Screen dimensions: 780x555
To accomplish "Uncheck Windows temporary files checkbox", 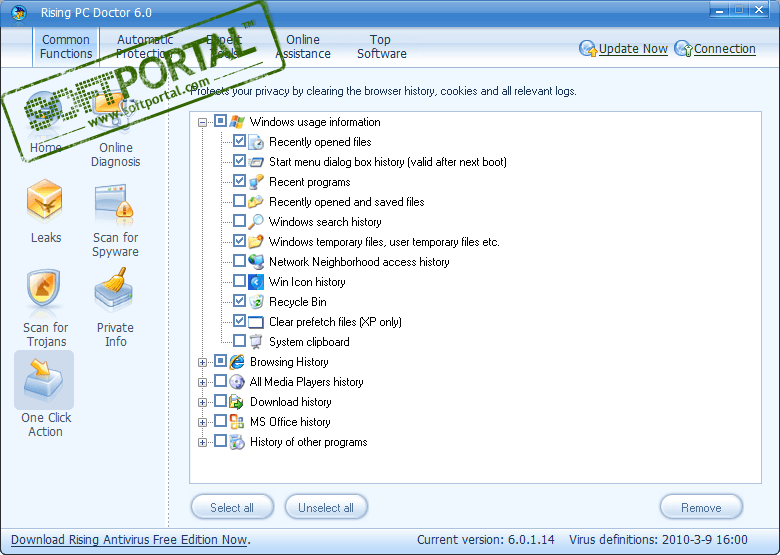I will [239, 241].
